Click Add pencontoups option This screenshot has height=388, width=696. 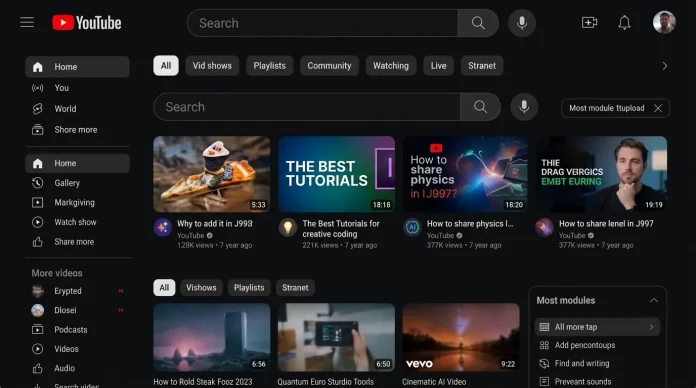597,345
